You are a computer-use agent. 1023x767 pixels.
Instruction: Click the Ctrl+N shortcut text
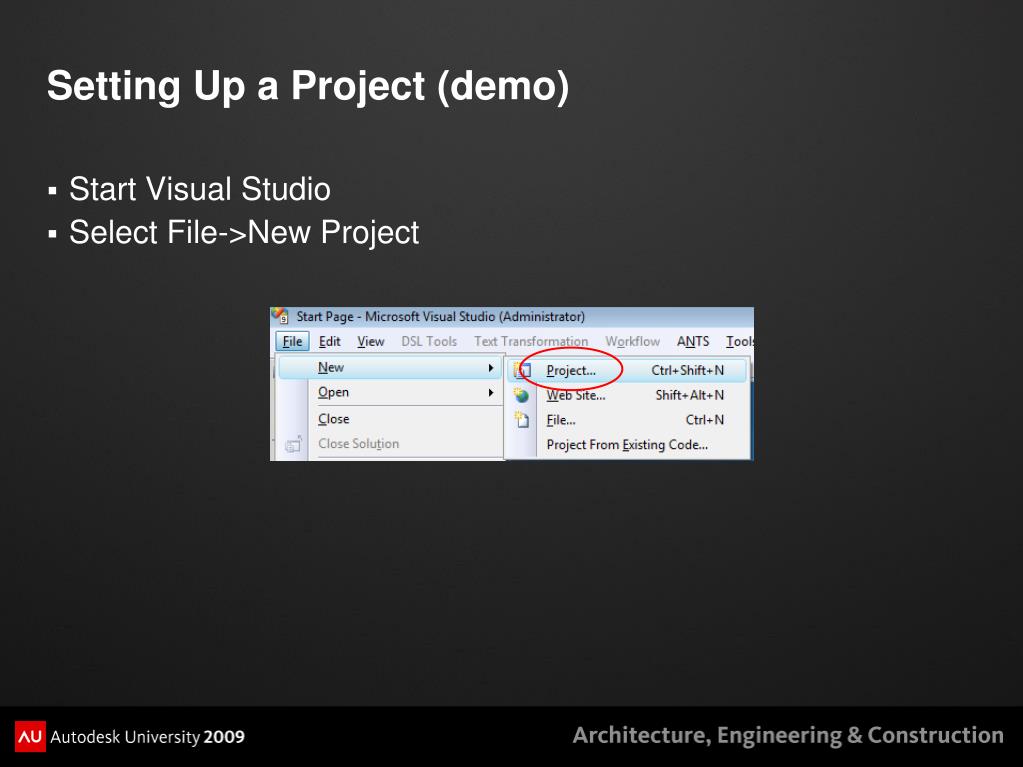tap(705, 420)
